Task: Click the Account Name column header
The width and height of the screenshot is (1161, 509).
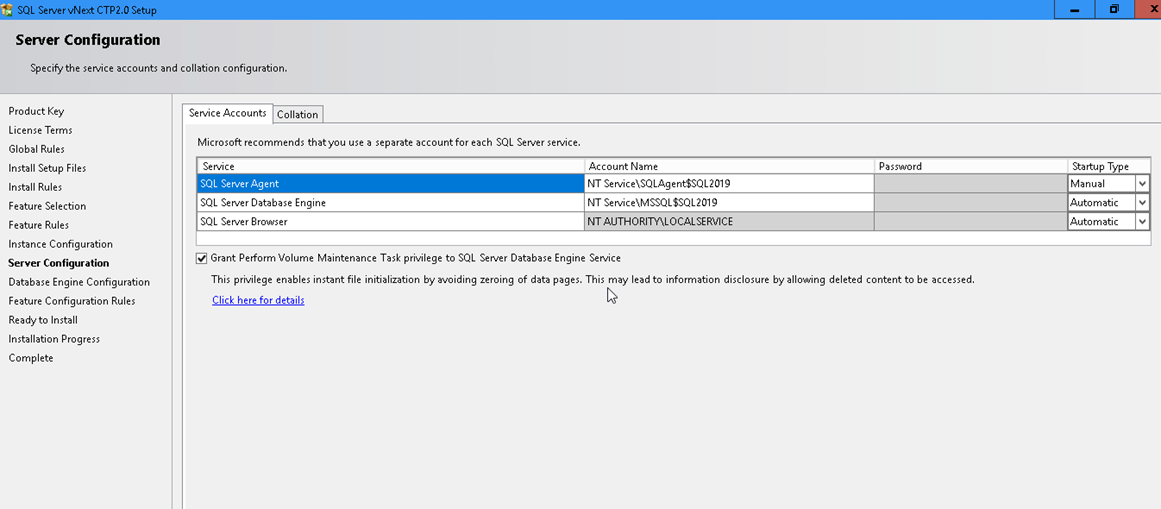Action: (x=729, y=167)
